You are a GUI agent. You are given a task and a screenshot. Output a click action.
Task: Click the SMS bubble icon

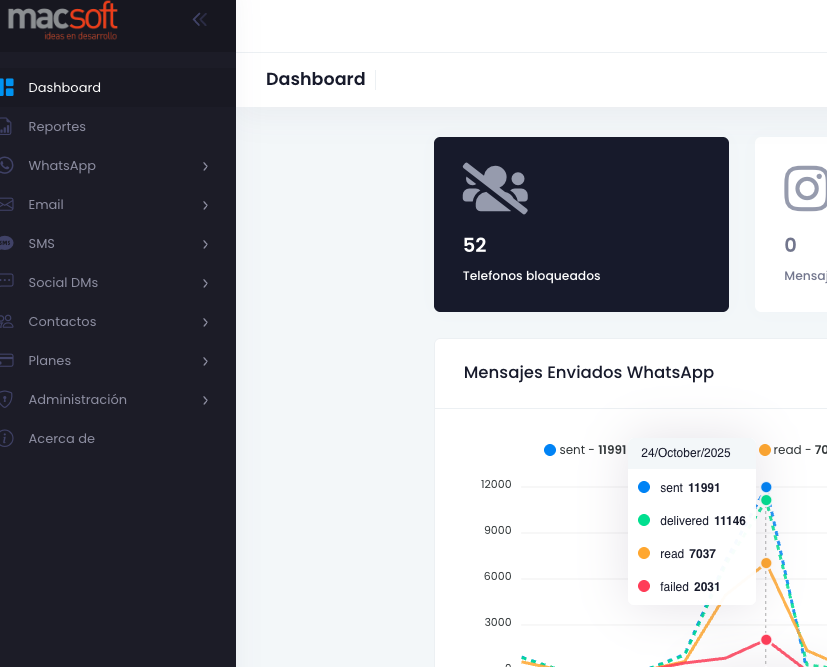click(6, 243)
